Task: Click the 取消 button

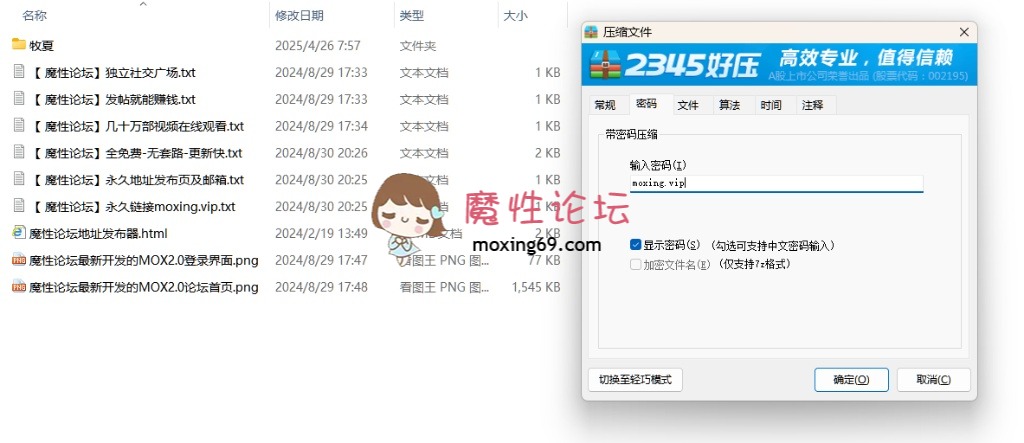Action: coord(933,380)
